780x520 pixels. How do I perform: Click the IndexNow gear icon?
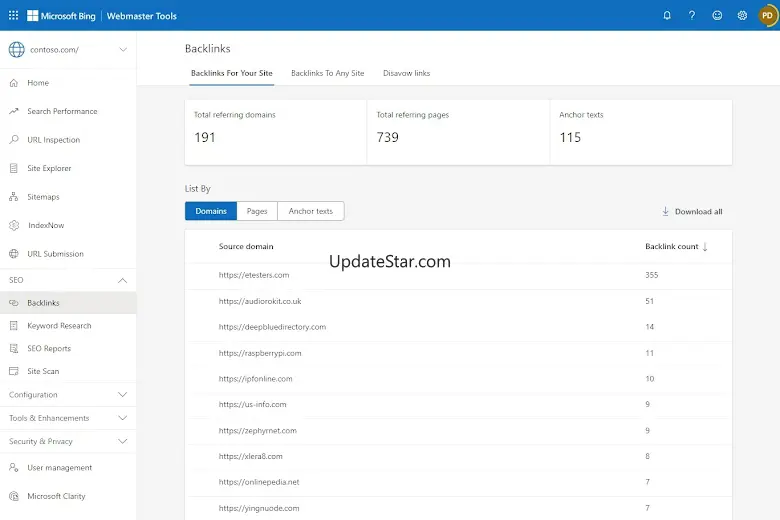pos(14,225)
